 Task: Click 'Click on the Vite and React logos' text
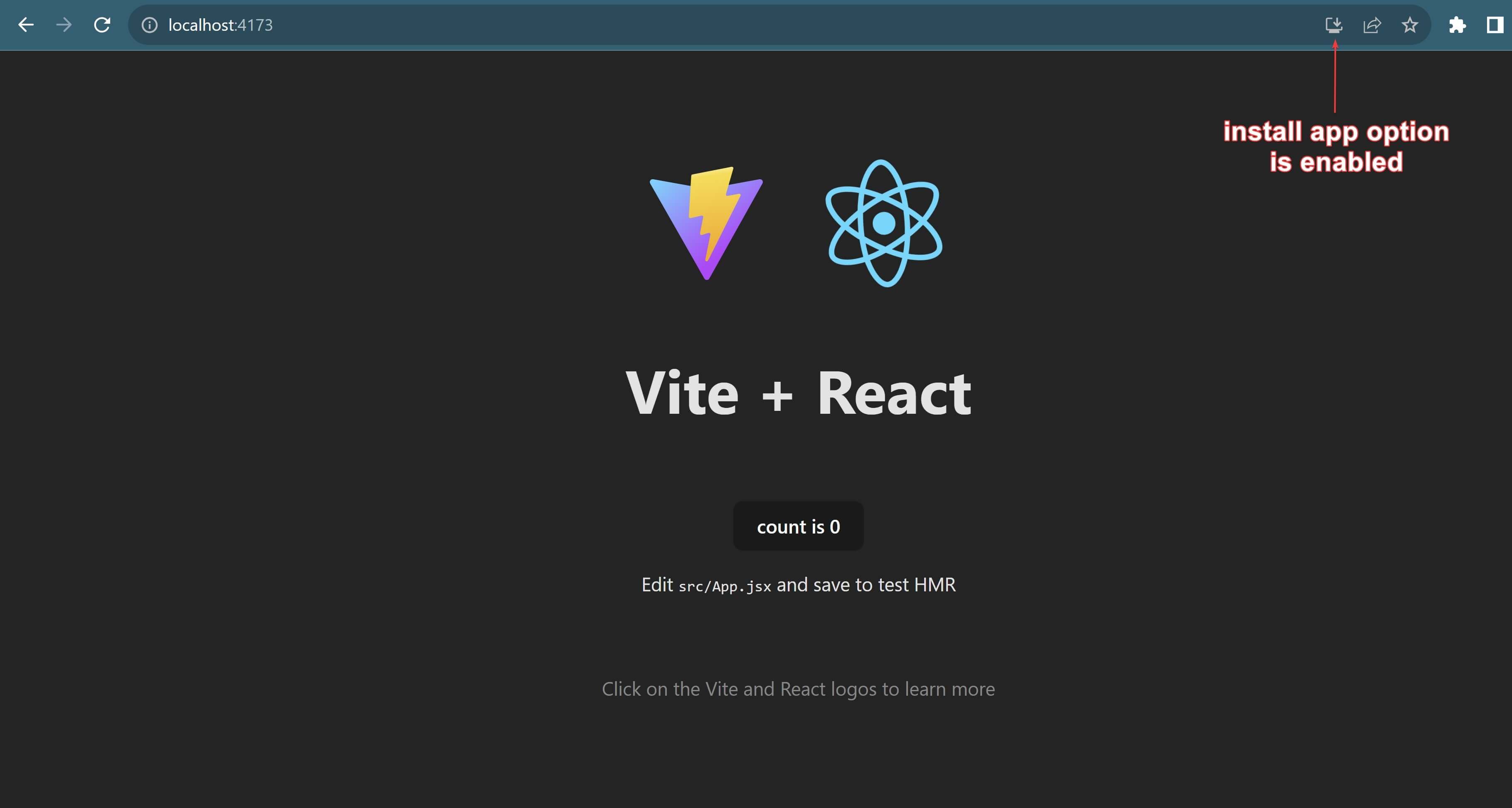740,689
